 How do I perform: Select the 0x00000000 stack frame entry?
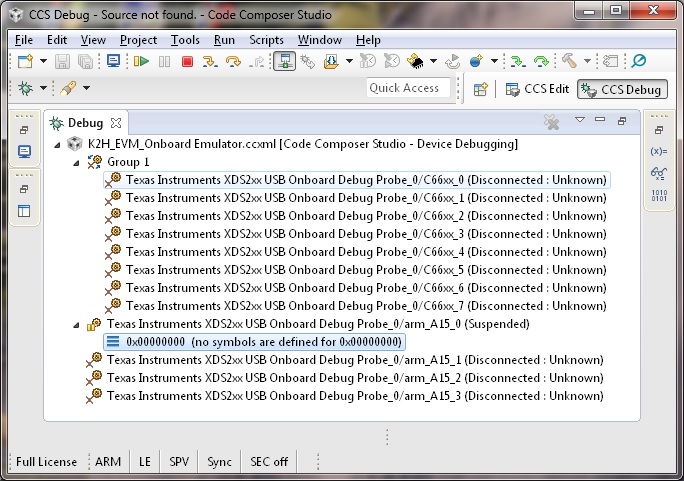coord(264,342)
